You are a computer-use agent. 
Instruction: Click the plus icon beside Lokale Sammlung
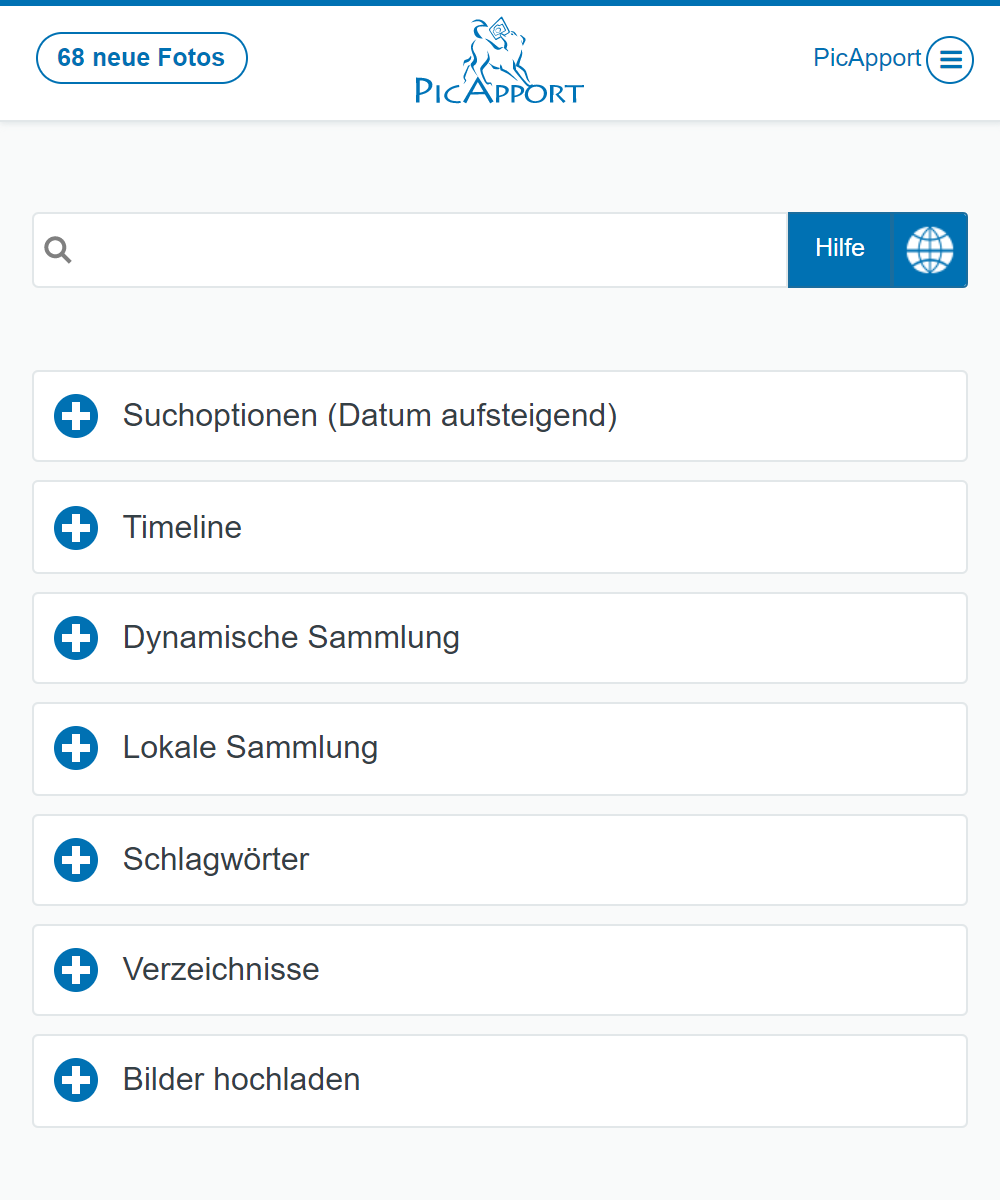[76, 748]
